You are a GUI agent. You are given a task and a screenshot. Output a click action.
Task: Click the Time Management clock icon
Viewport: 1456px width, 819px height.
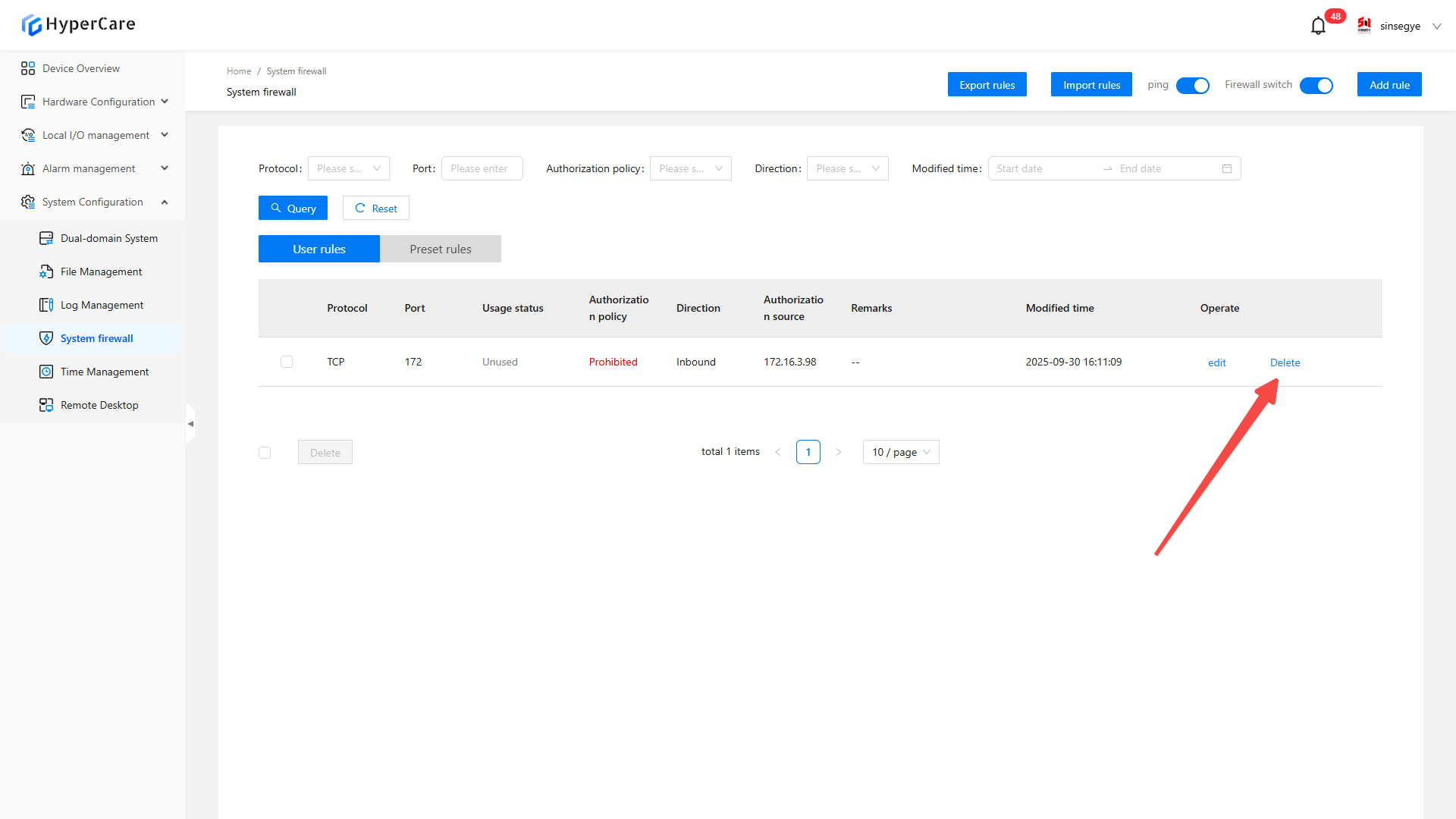coord(46,372)
